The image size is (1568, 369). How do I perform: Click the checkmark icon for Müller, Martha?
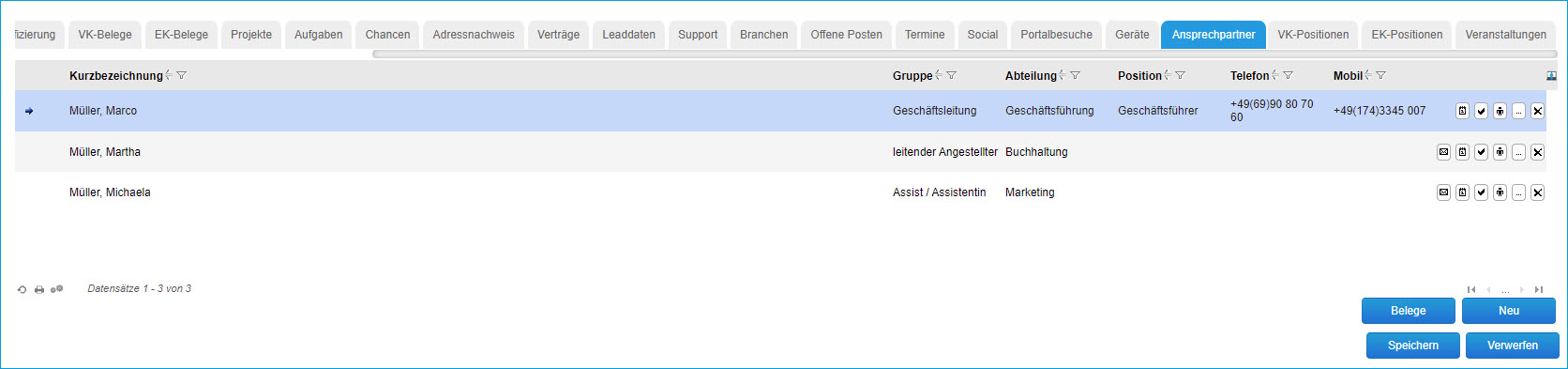click(1481, 152)
